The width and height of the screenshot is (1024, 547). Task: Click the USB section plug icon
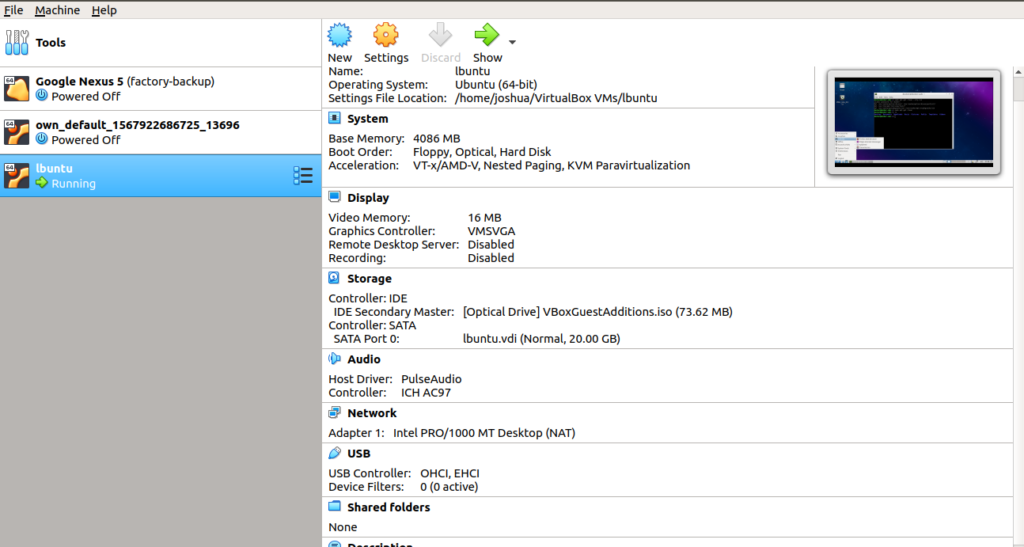[334, 453]
